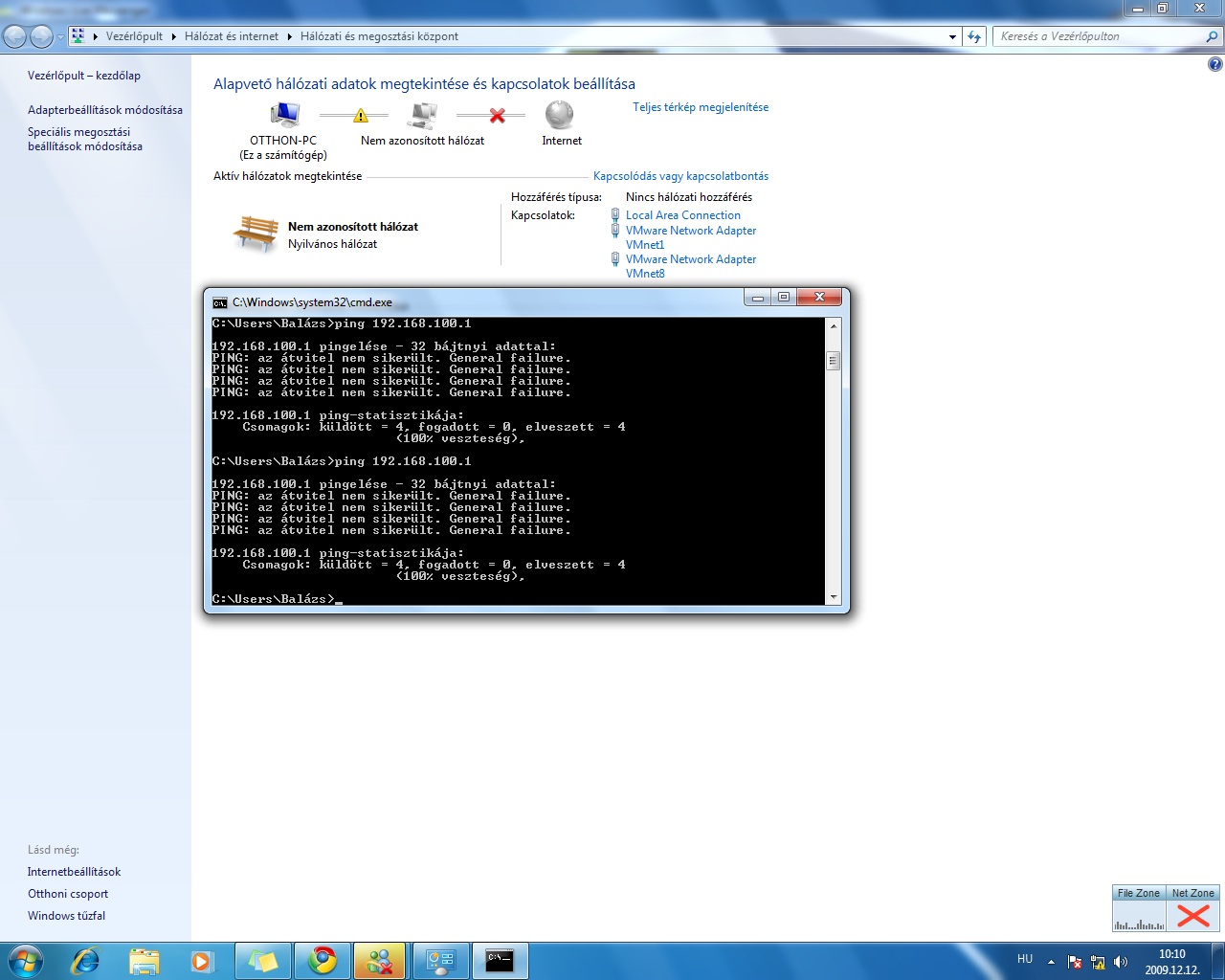
Task: Switch to Google Chrome on taskbar
Action: [322, 961]
